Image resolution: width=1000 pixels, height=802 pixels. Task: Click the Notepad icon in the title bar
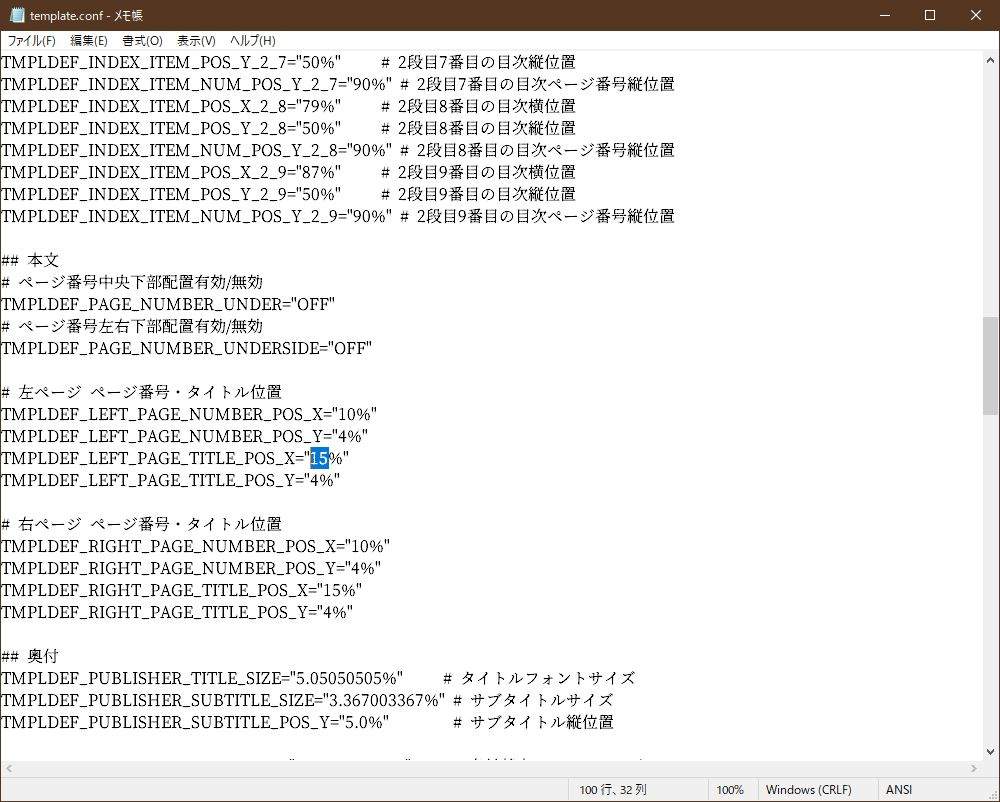[17, 15]
